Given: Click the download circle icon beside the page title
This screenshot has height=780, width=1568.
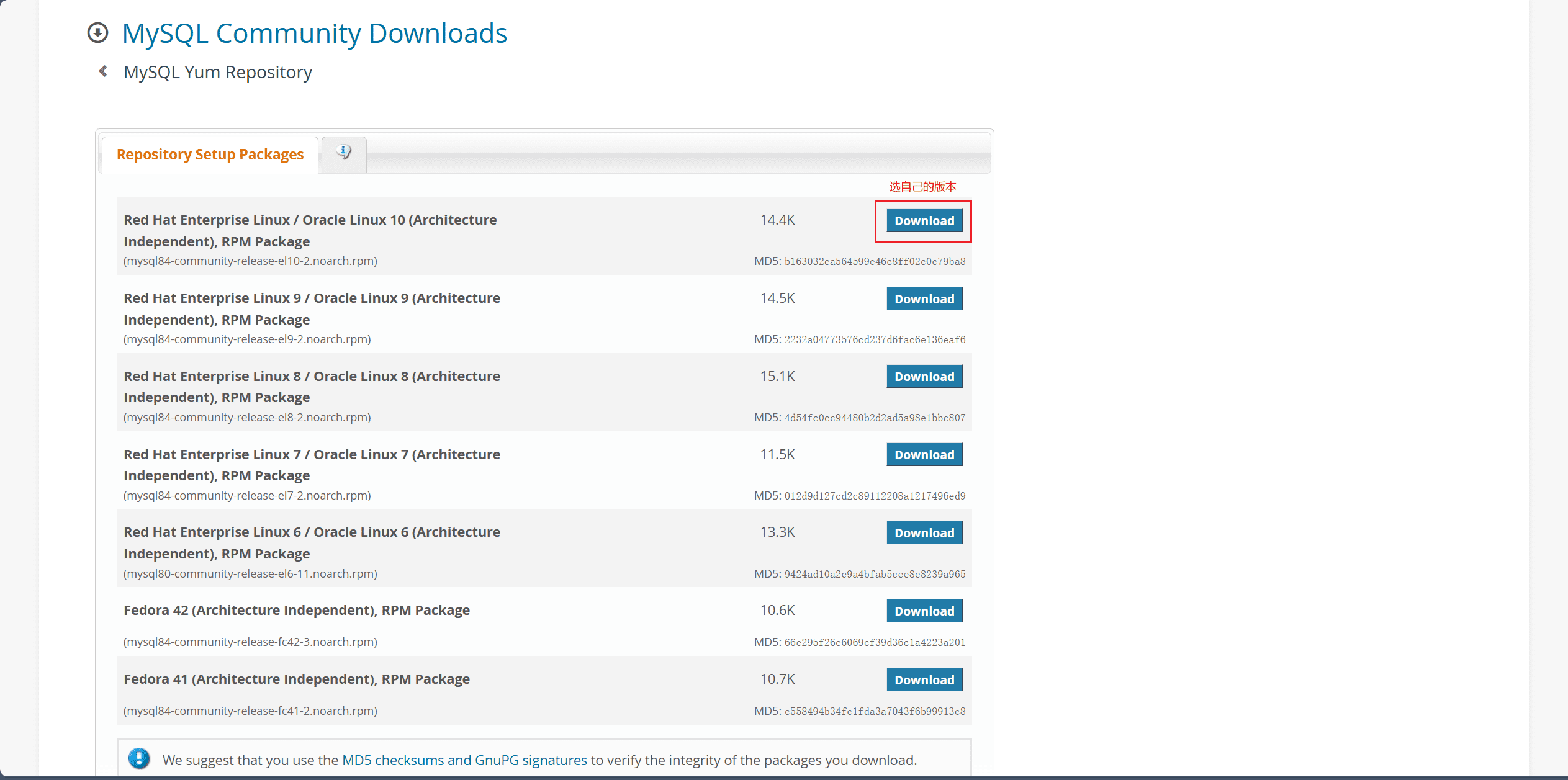Looking at the screenshot, I should click(97, 33).
